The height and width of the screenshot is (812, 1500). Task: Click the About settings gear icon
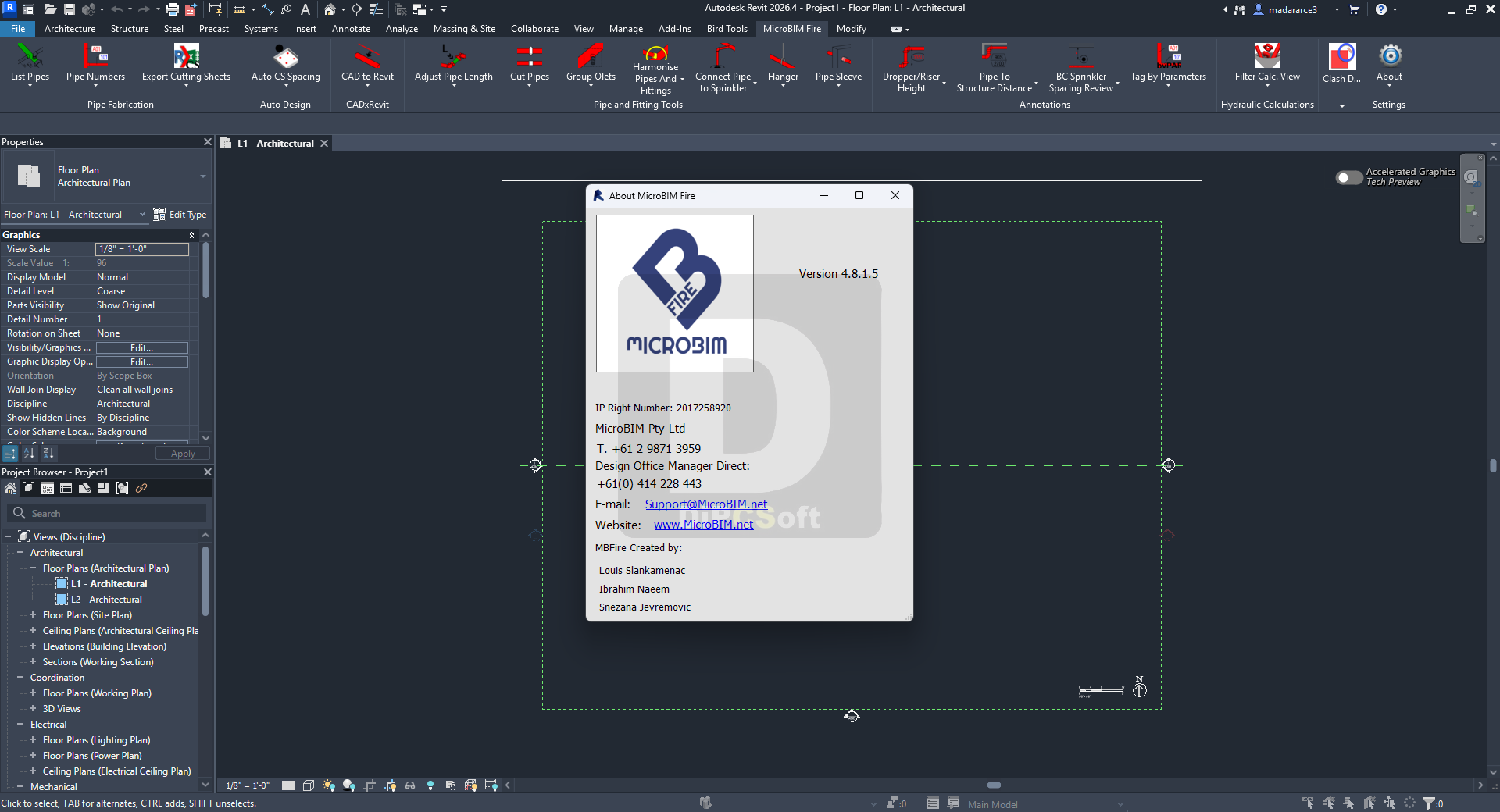pyautogui.click(x=1390, y=55)
